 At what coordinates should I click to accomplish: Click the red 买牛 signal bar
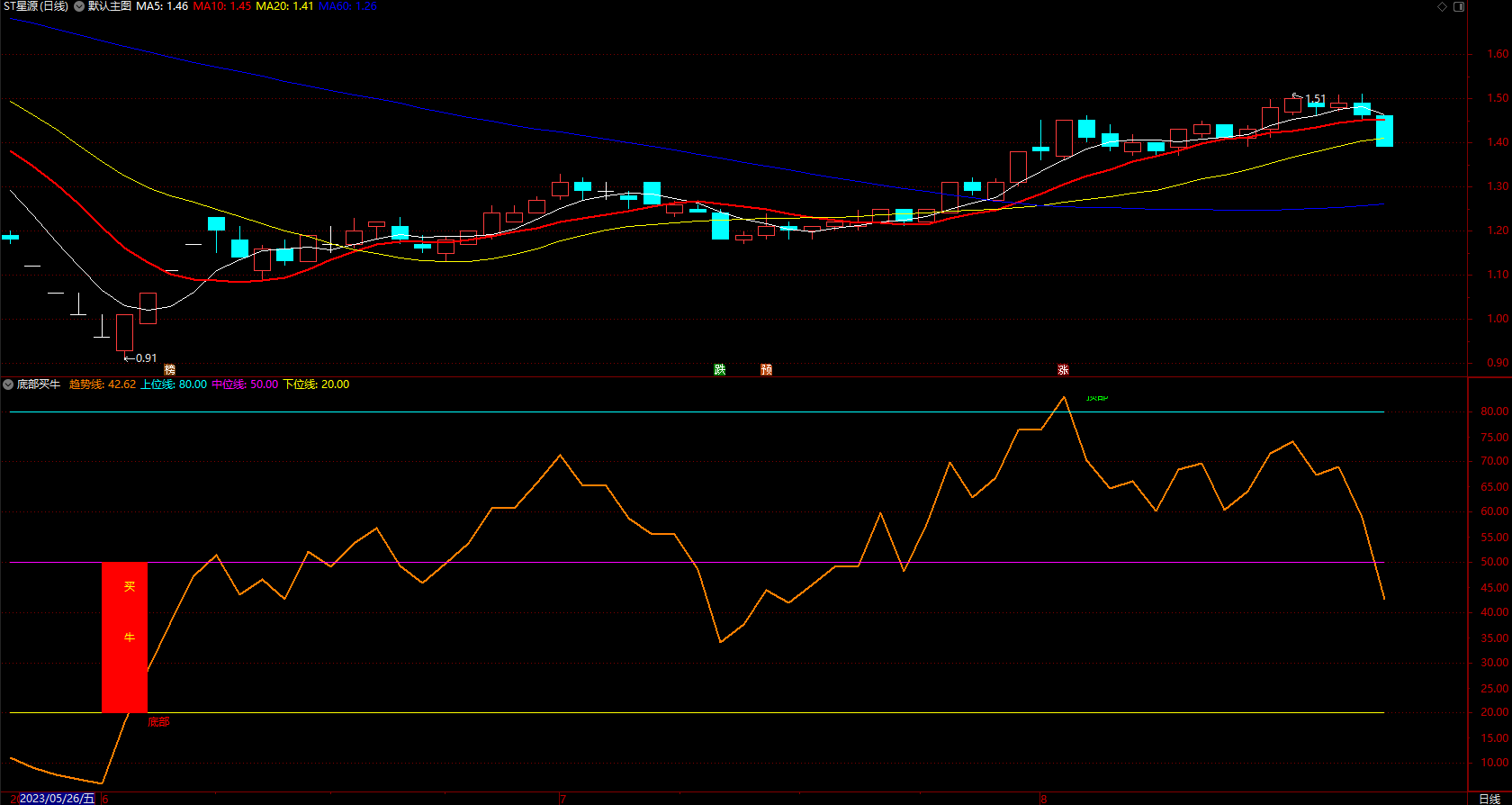(124, 638)
